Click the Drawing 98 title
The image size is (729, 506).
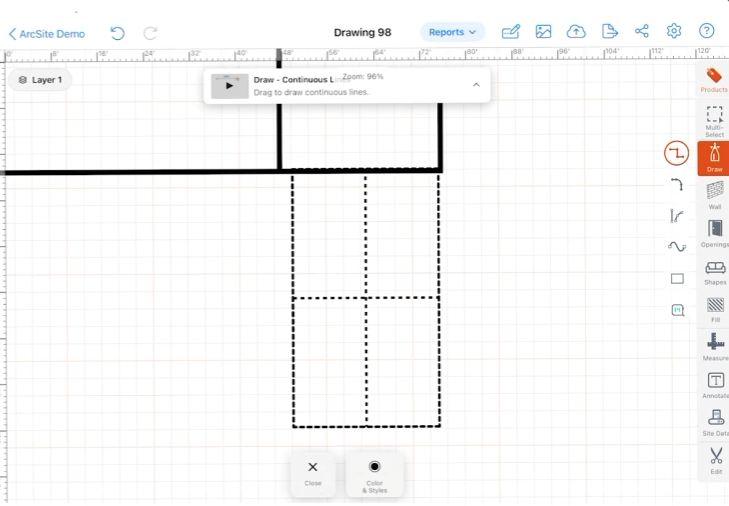pyautogui.click(x=363, y=33)
